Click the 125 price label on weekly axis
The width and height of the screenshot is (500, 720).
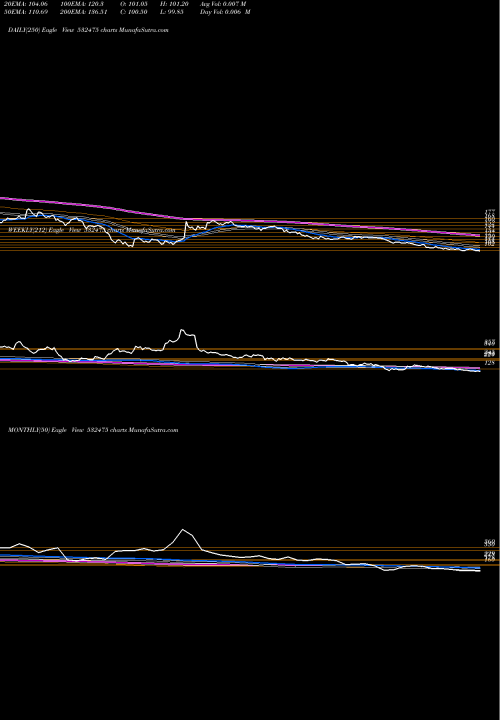[489, 363]
